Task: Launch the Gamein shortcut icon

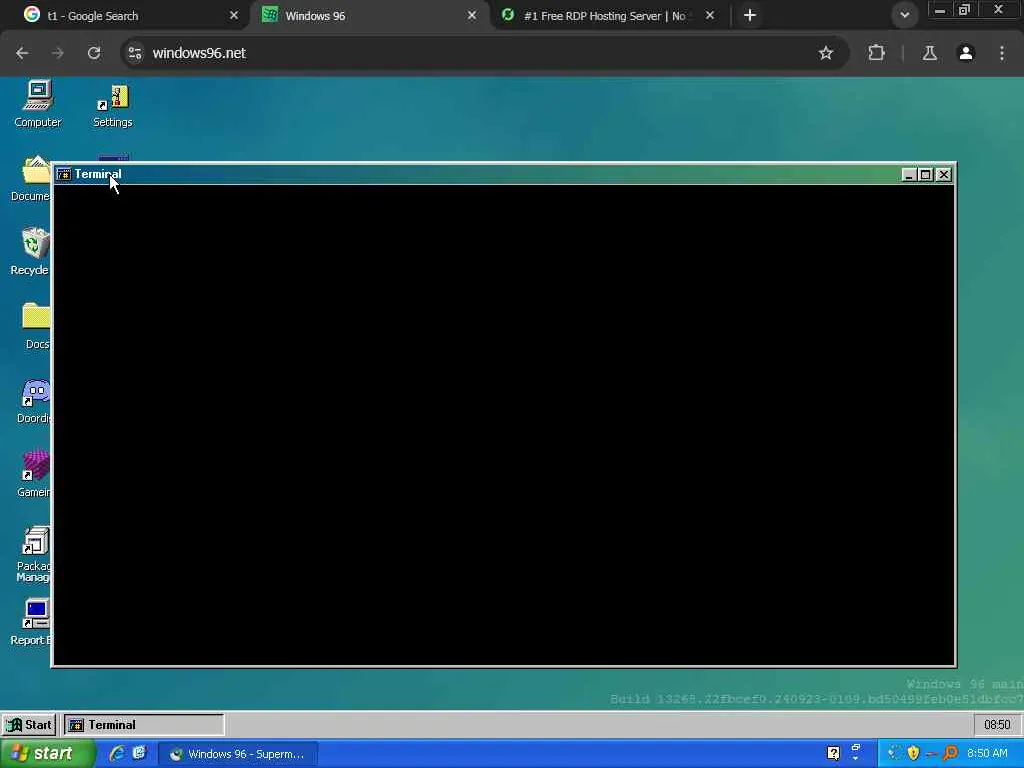Action: [x=34, y=474]
